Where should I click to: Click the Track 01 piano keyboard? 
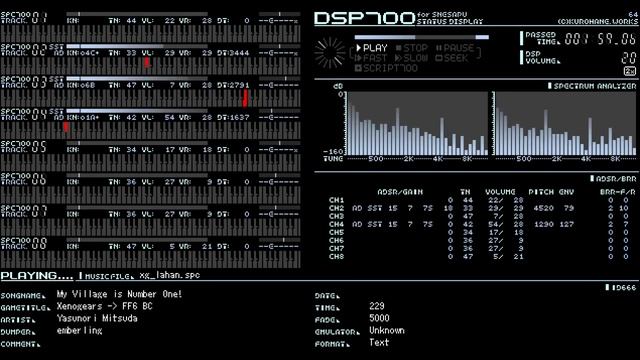coord(151,33)
